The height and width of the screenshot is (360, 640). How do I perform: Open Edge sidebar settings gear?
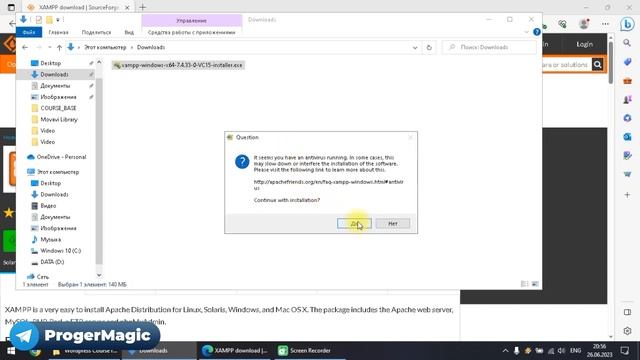click(627, 331)
